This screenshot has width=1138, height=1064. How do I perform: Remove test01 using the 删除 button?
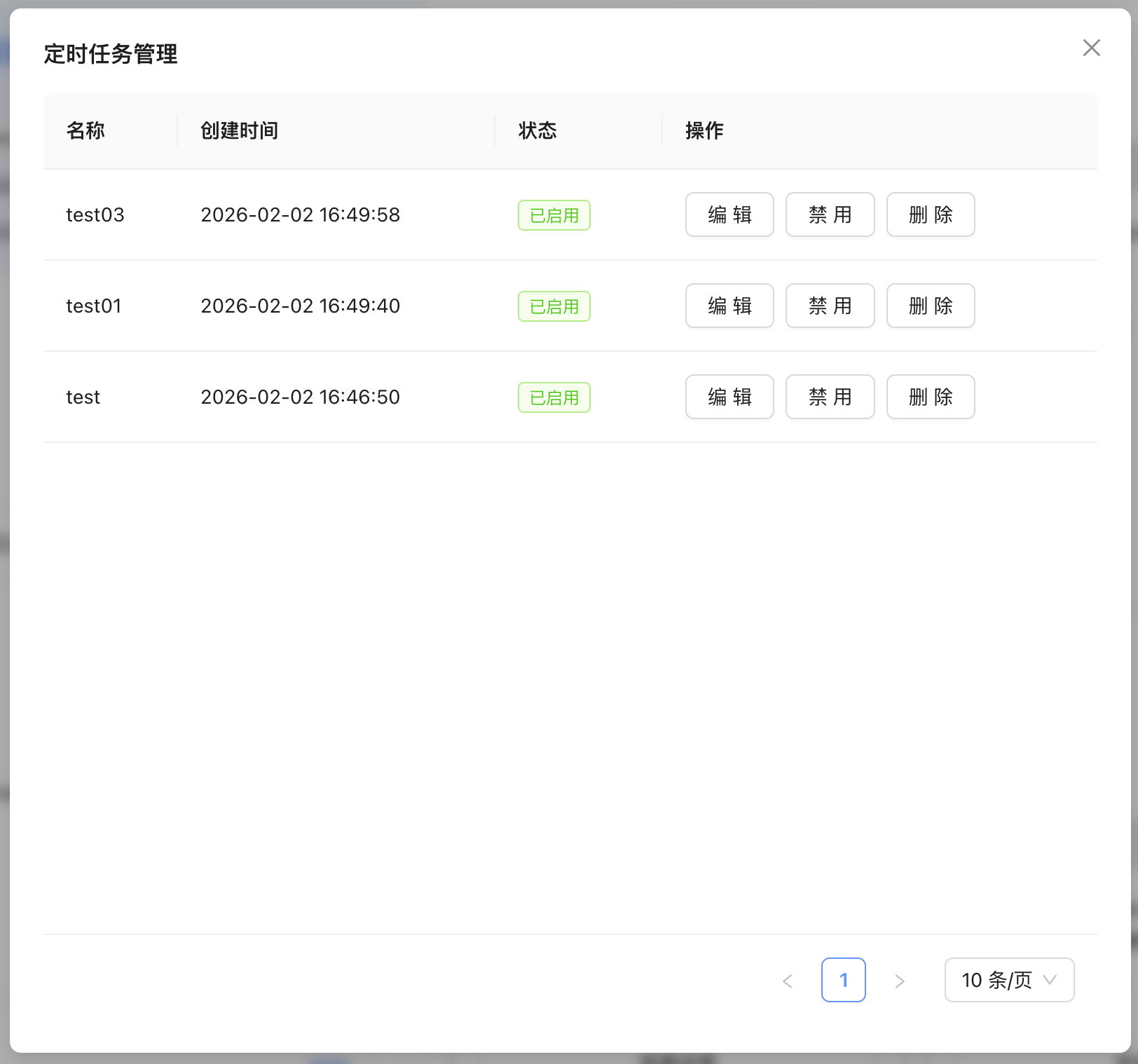pos(930,306)
